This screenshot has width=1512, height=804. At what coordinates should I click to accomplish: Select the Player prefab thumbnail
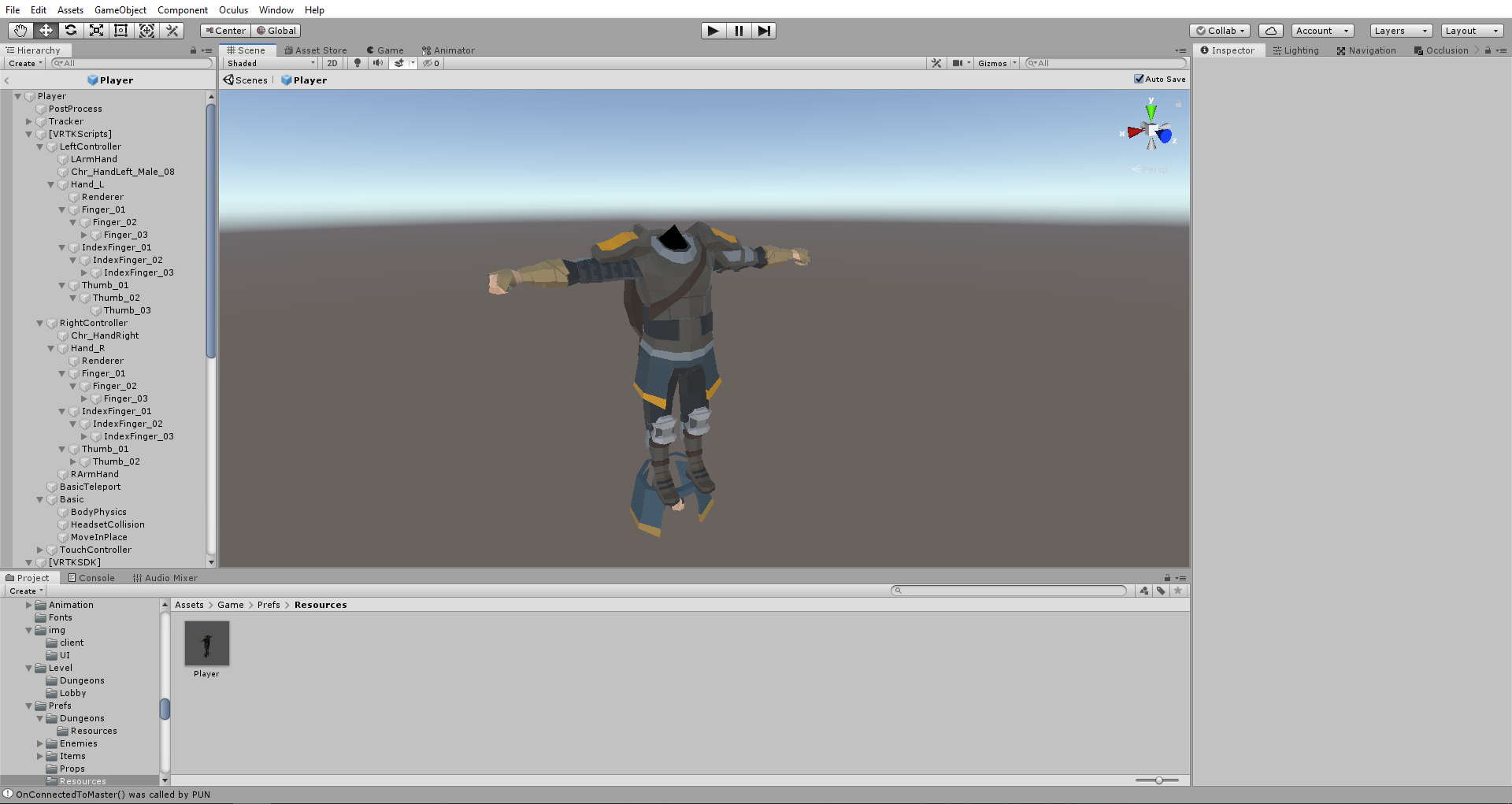pos(206,643)
